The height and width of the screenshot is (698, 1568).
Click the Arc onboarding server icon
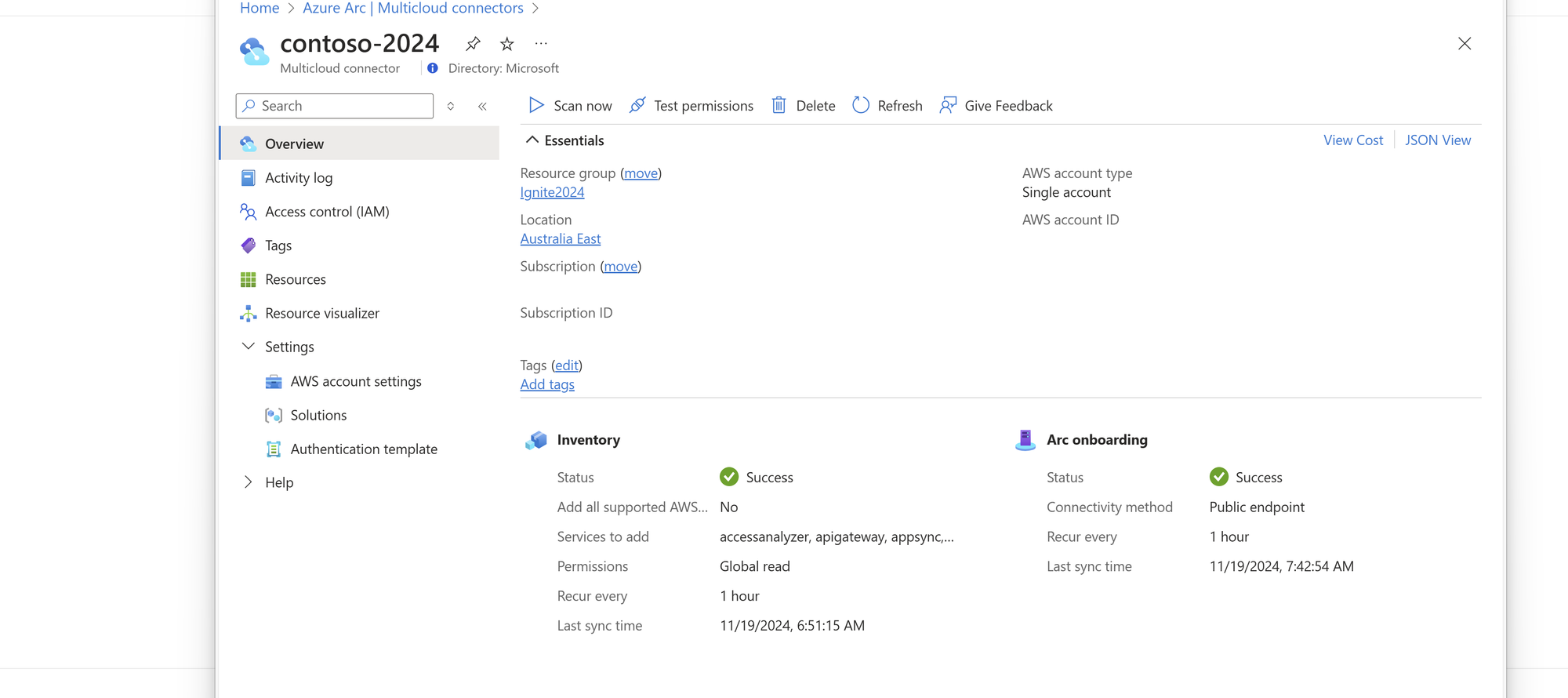(x=1025, y=440)
